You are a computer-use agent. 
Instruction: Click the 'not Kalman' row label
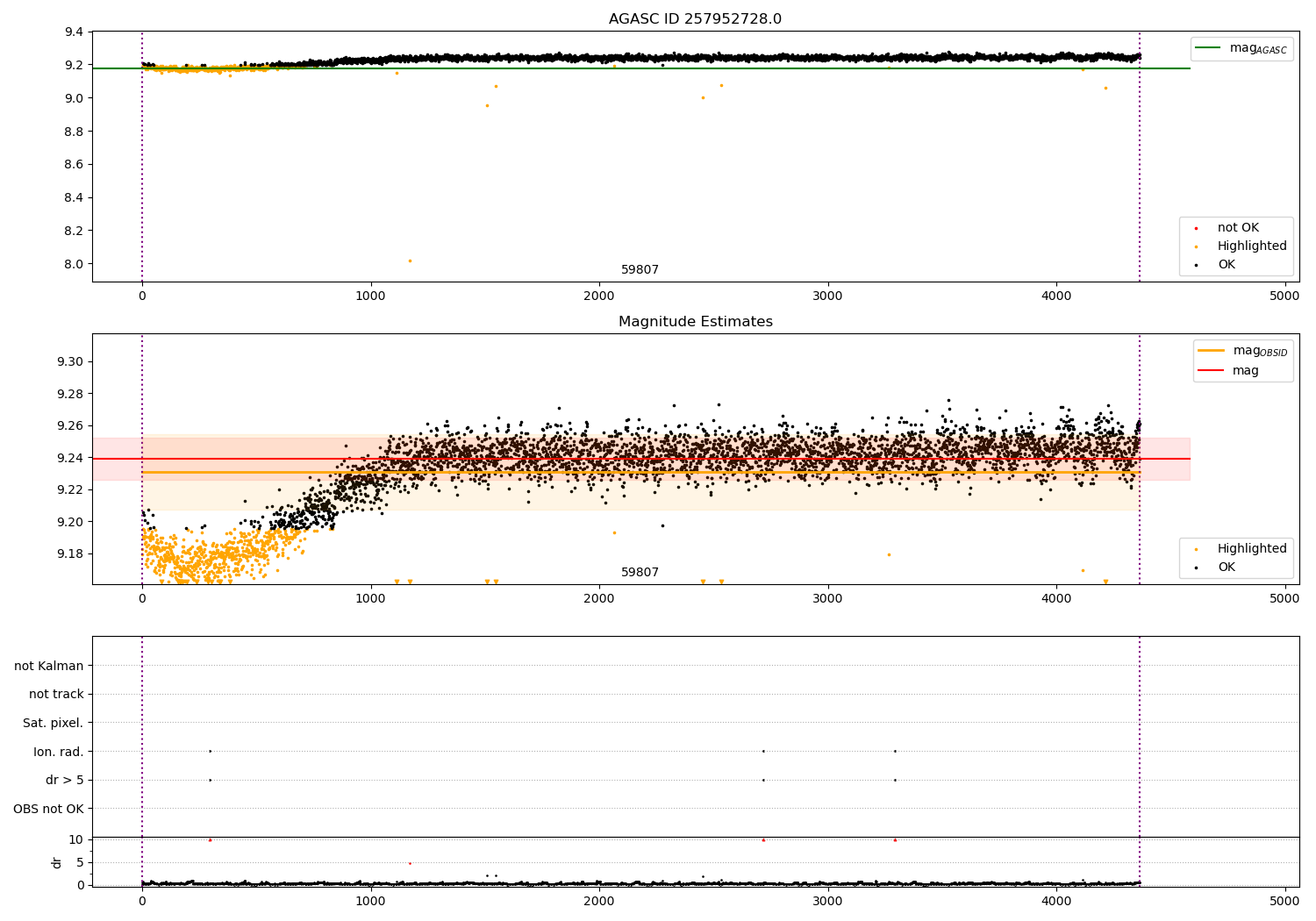[x=49, y=666]
